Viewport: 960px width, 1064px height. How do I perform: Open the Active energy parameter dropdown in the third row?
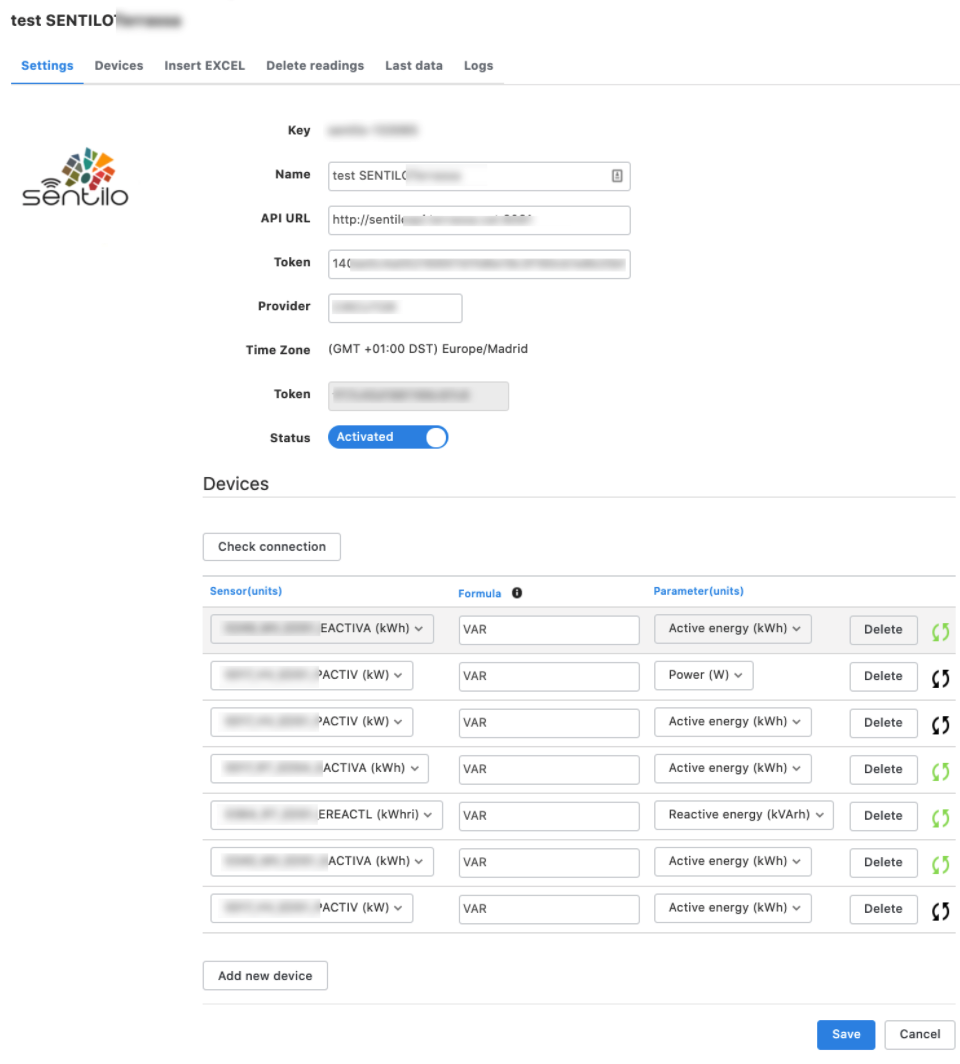[x=733, y=721]
